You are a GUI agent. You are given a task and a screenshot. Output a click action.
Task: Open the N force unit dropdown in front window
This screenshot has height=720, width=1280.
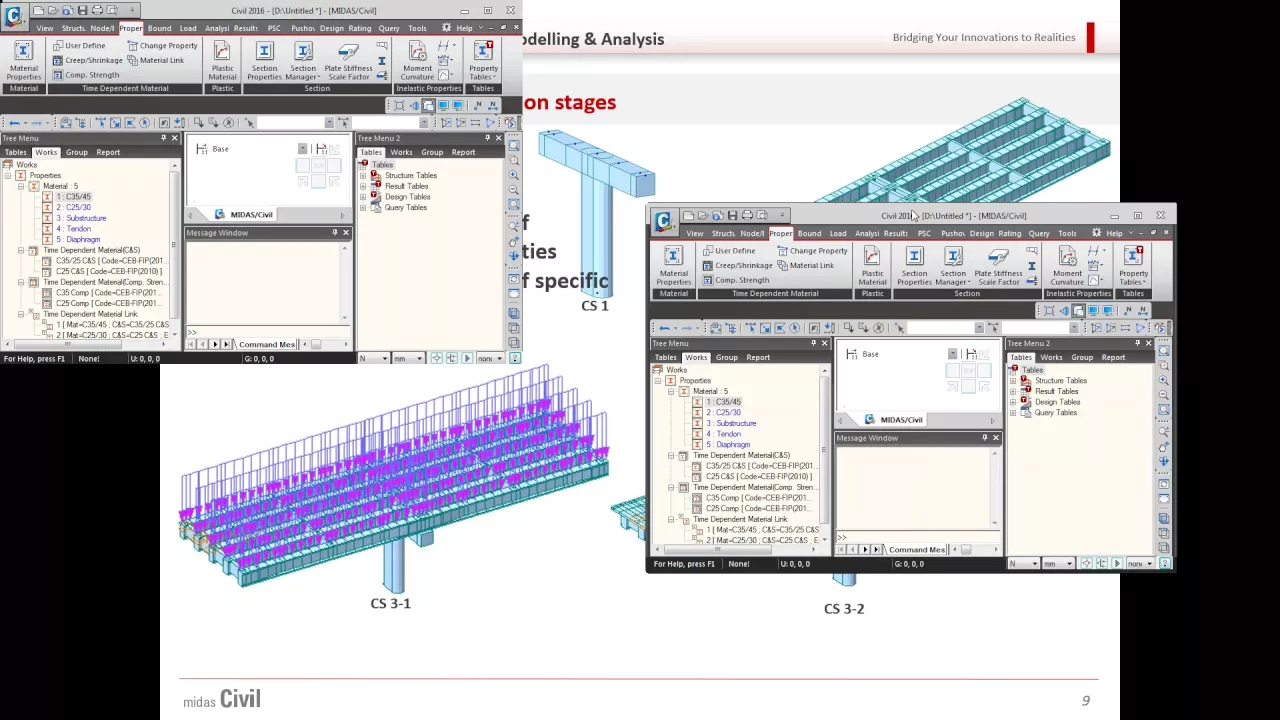click(1034, 564)
